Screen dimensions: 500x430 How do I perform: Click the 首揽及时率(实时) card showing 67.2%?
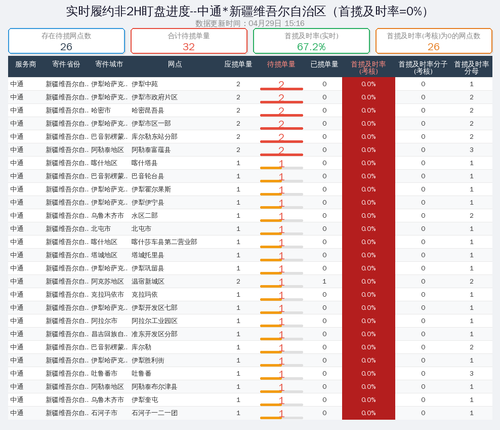[x=311, y=41]
